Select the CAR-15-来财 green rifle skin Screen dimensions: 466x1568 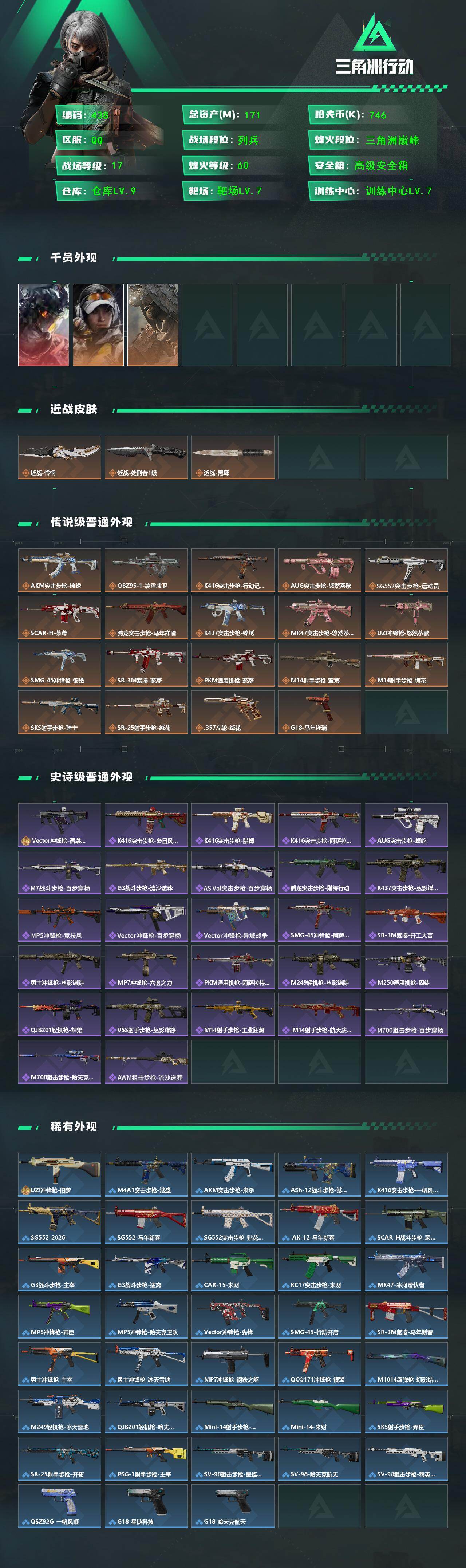point(233,1269)
